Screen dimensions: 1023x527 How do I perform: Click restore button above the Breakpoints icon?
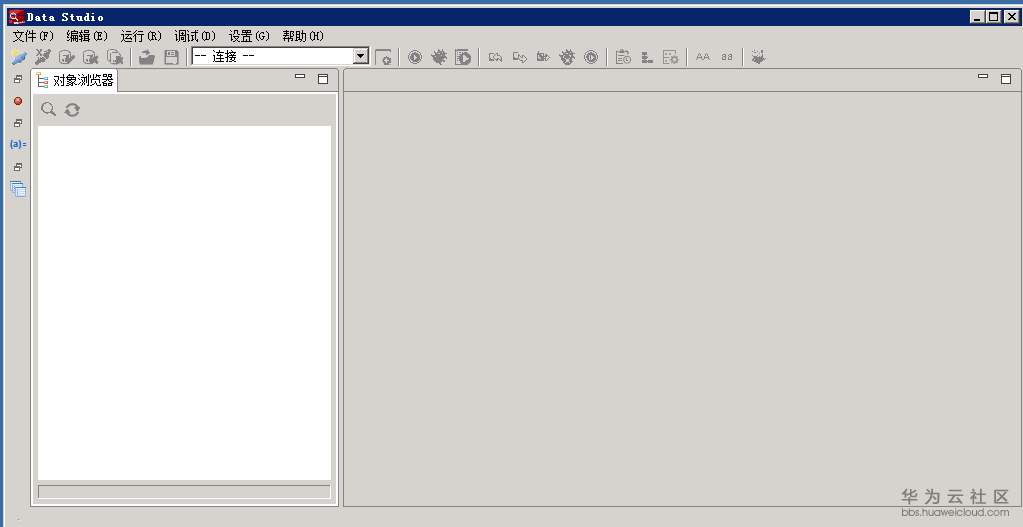[x=18, y=79]
